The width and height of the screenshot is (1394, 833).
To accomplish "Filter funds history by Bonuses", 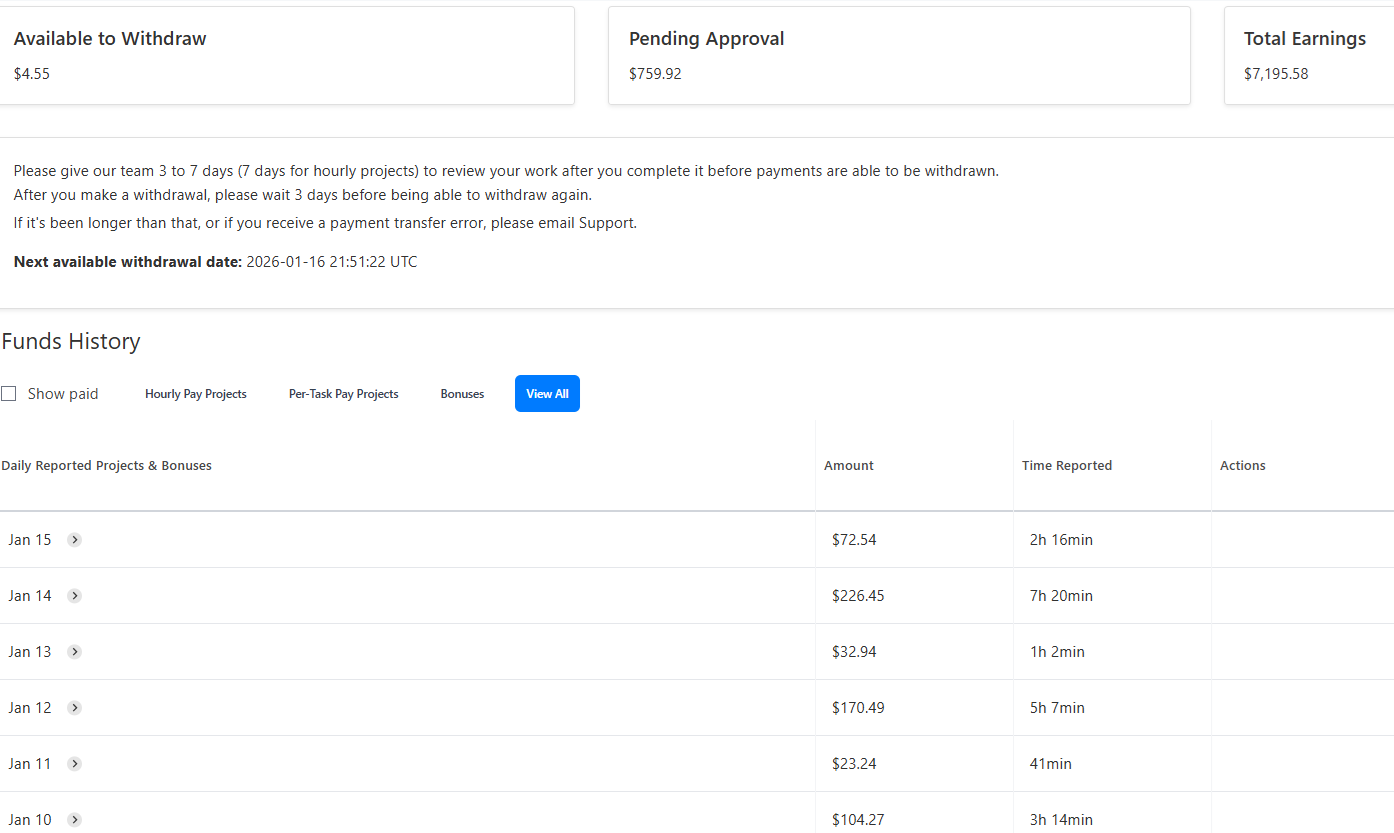I will click(x=462, y=394).
